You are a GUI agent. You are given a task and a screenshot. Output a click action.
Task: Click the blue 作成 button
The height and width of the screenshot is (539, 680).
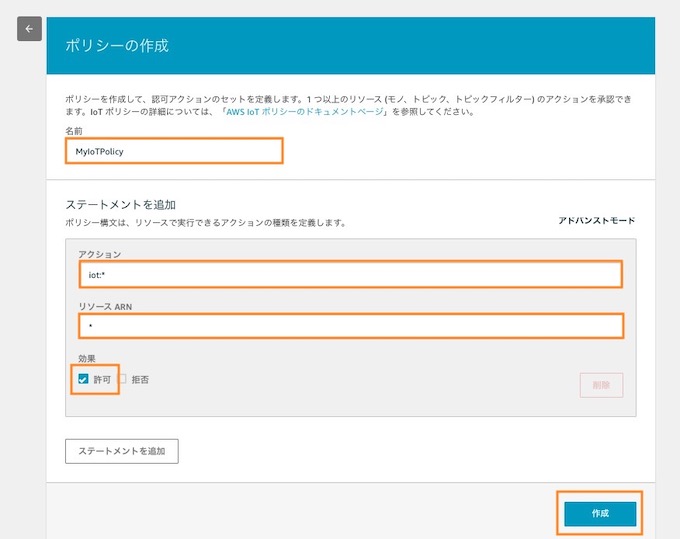coord(600,513)
